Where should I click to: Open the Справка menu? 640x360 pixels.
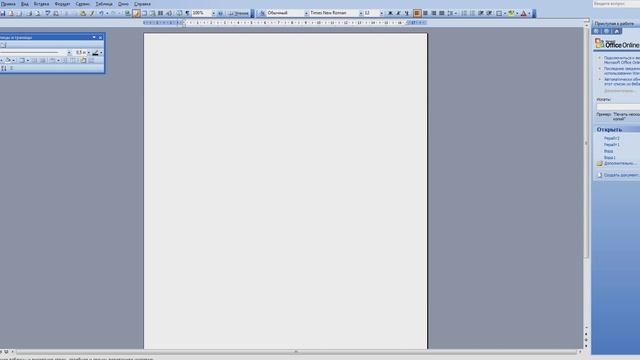(x=142, y=4)
